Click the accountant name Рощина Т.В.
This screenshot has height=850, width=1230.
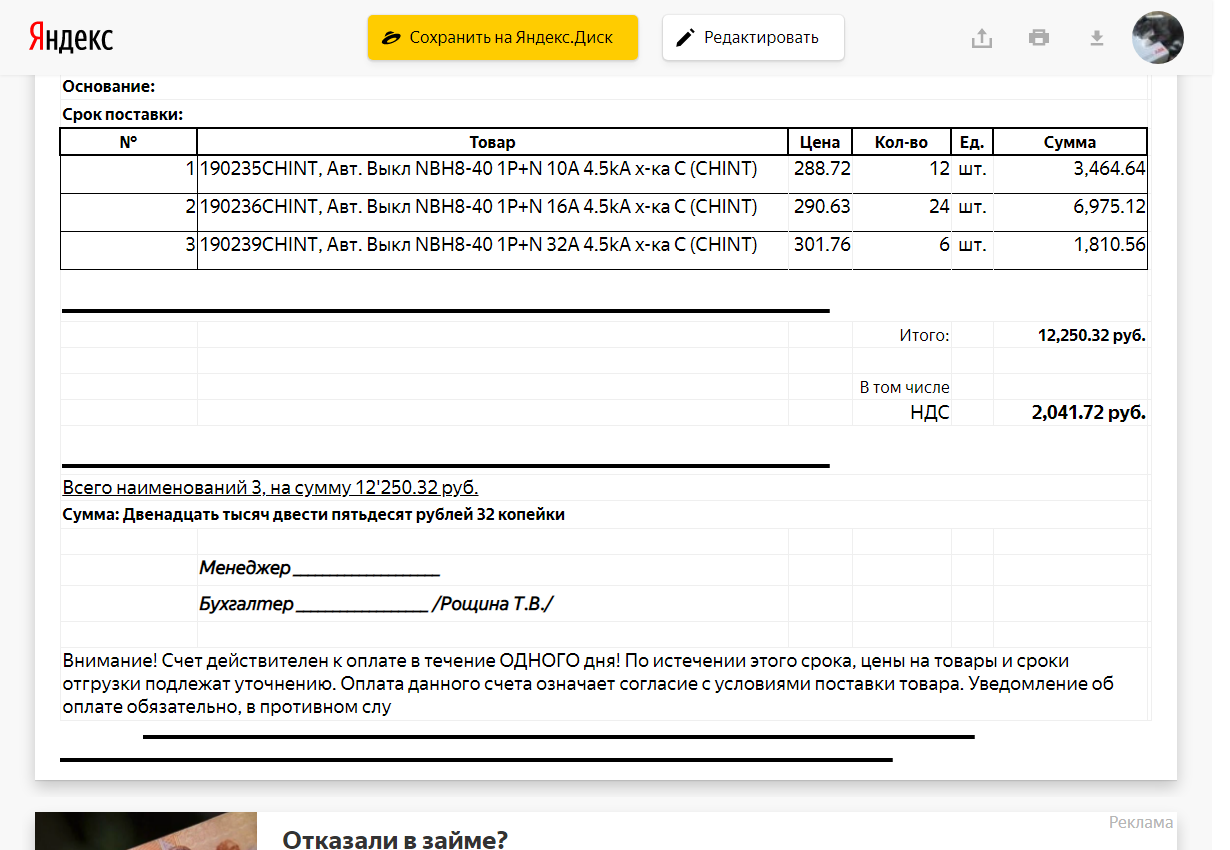click(x=492, y=604)
